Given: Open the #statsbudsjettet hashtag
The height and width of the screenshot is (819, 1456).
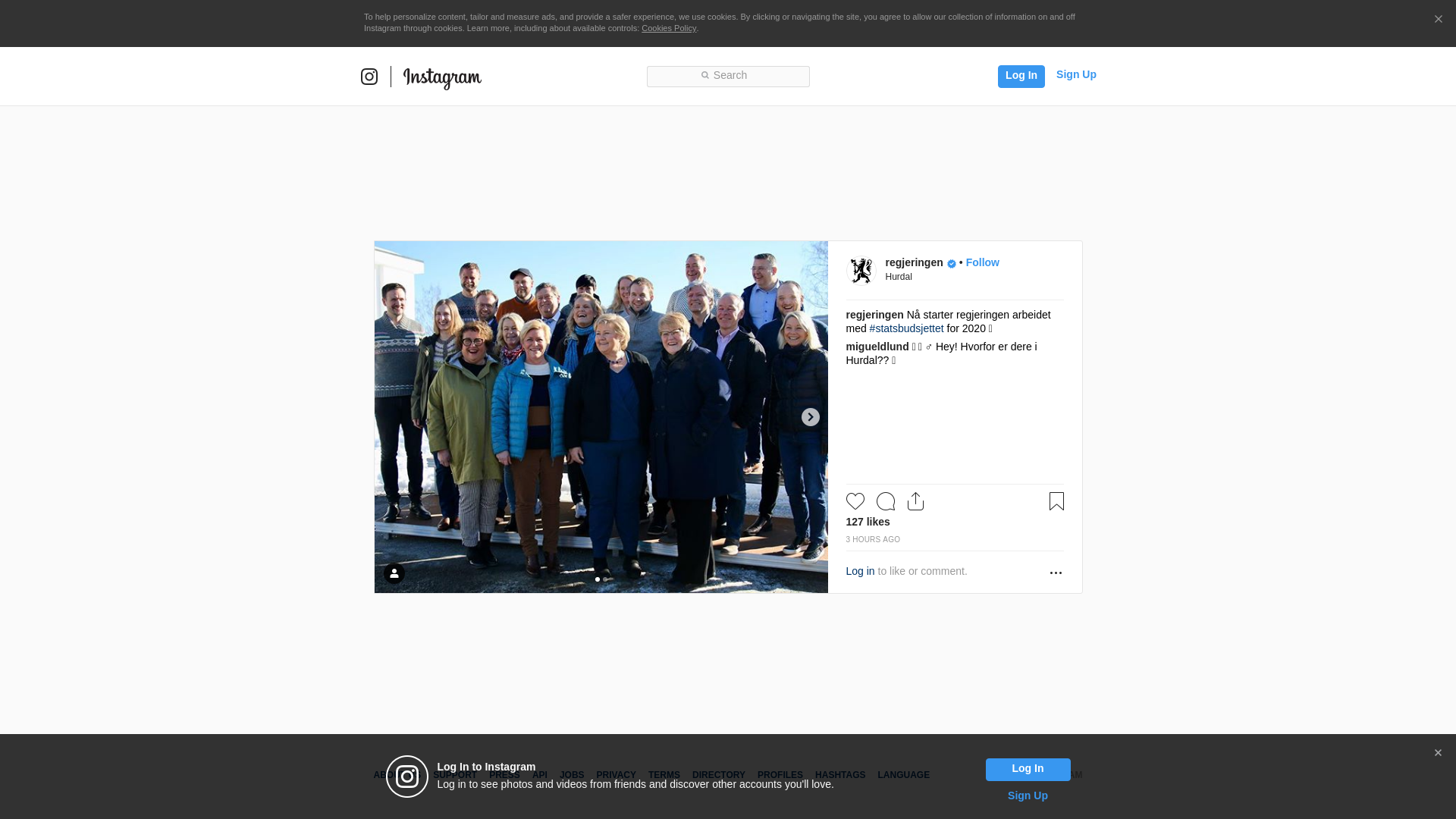Looking at the screenshot, I should click(x=906, y=328).
